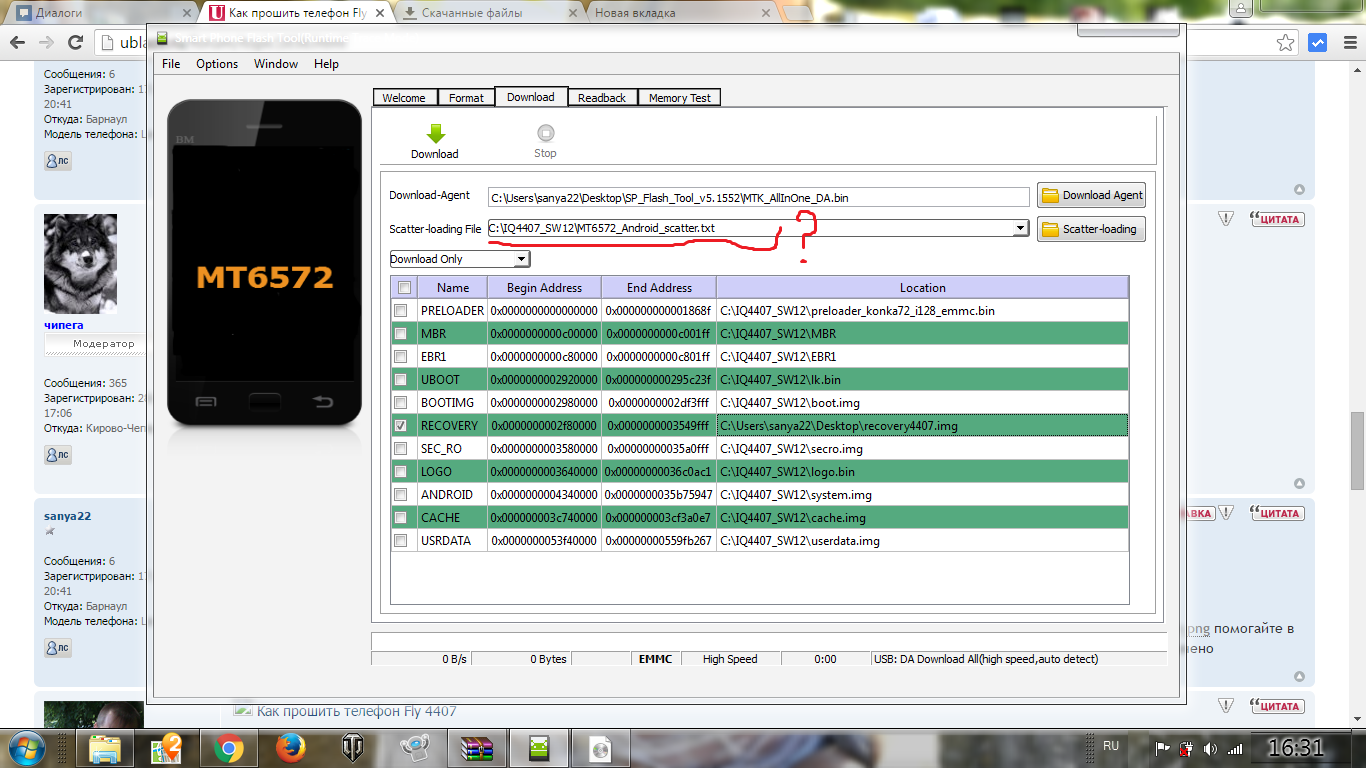Toggle the UBOOT checkbox

point(401,380)
